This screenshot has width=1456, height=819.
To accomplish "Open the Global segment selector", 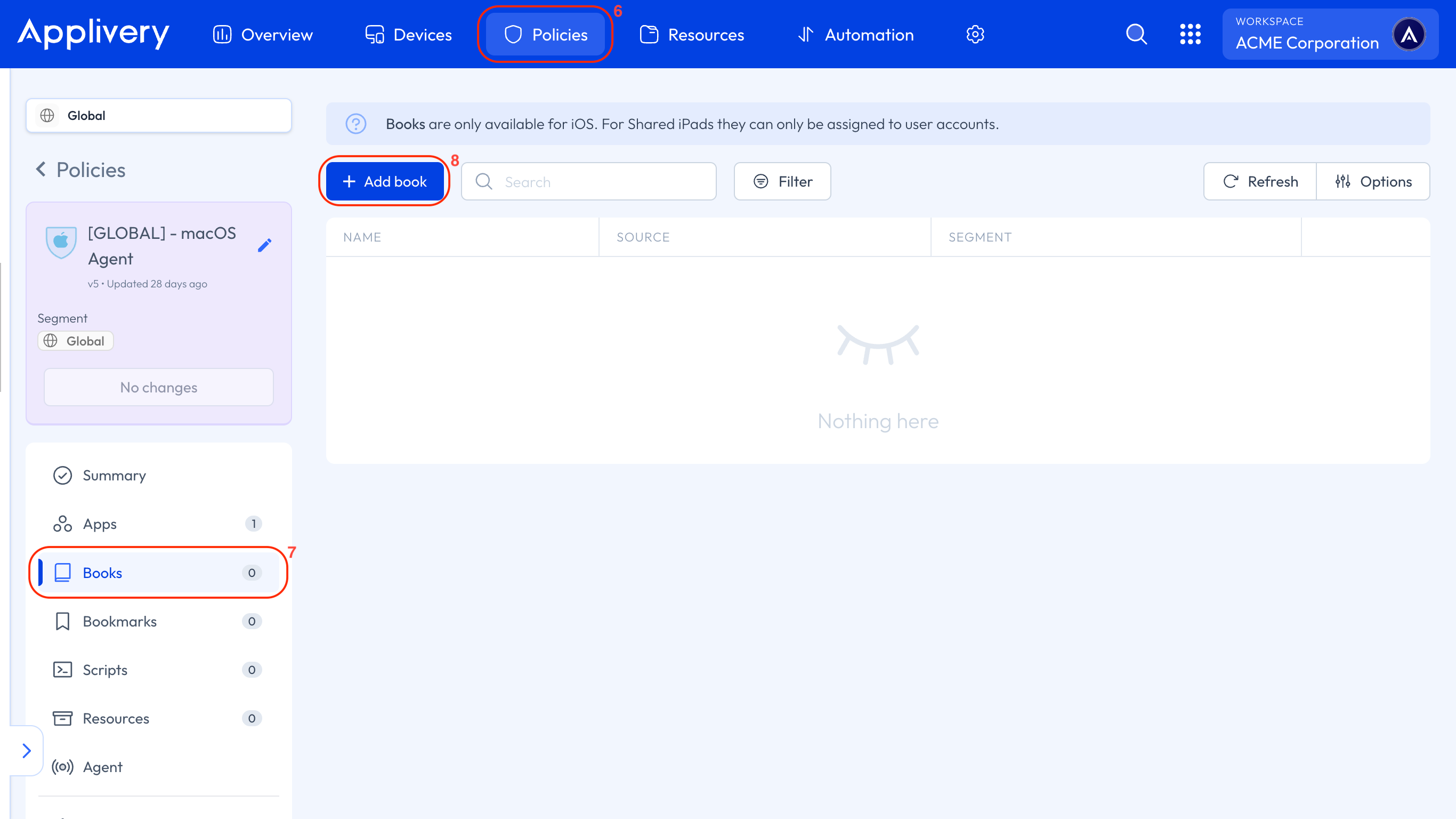I will click(158, 115).
